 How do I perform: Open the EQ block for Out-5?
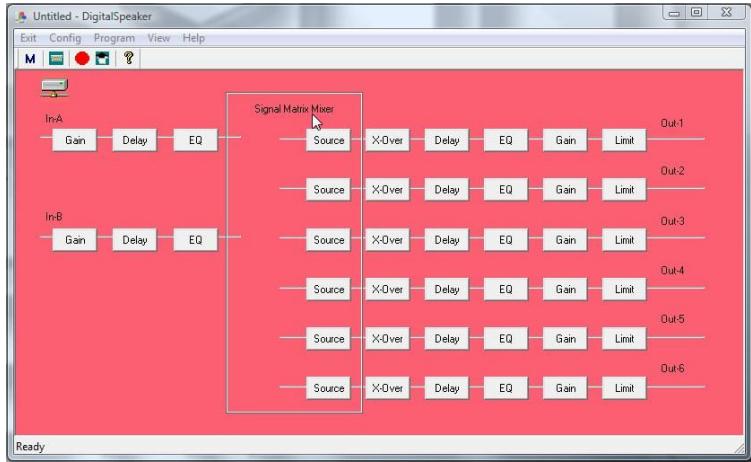(x=506, y=338)
